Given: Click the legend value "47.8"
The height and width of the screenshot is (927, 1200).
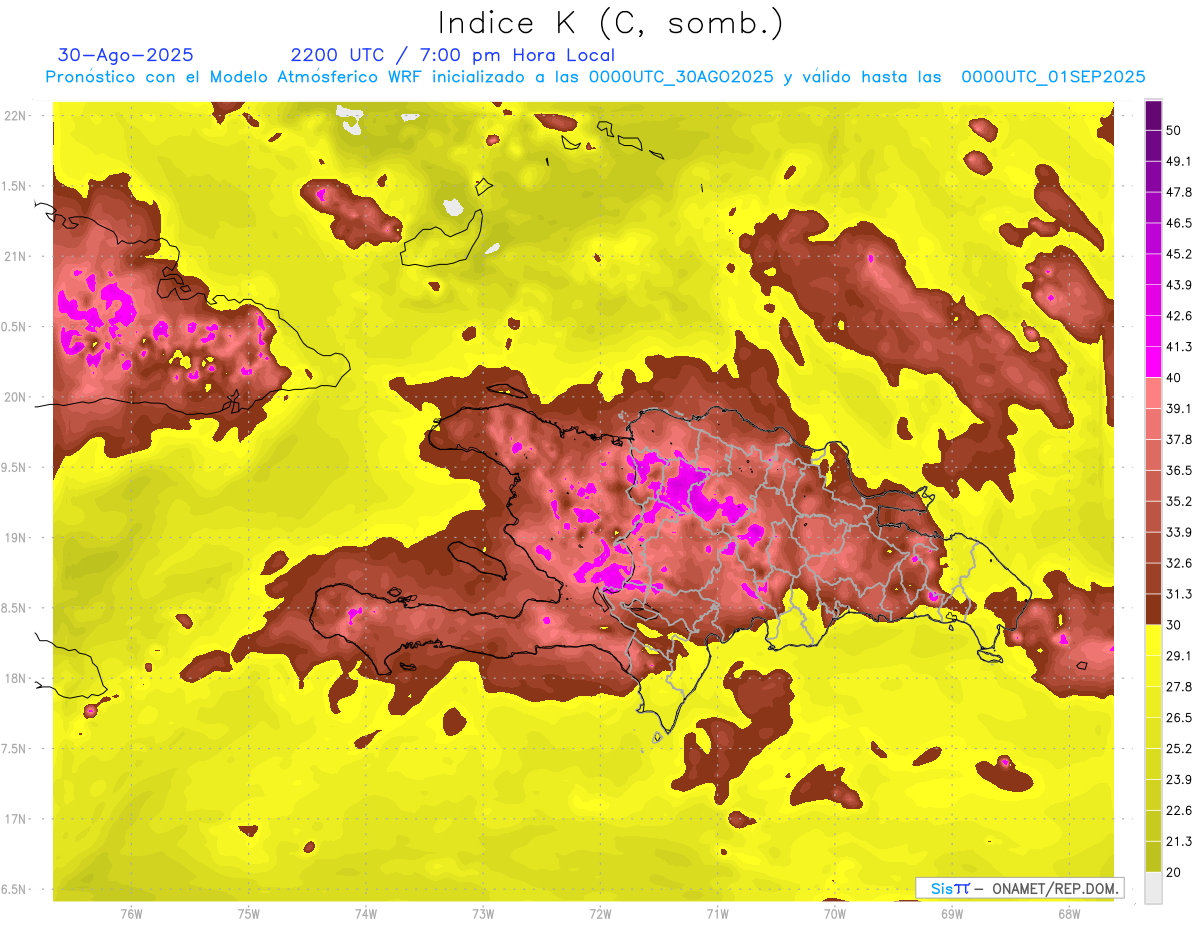Looking at the screenshot, I should 1178,192.
